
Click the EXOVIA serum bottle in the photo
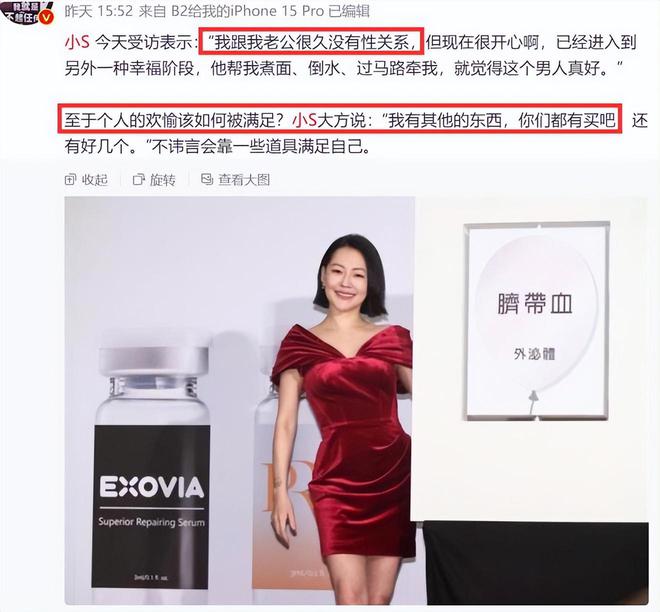coord(152,467)
